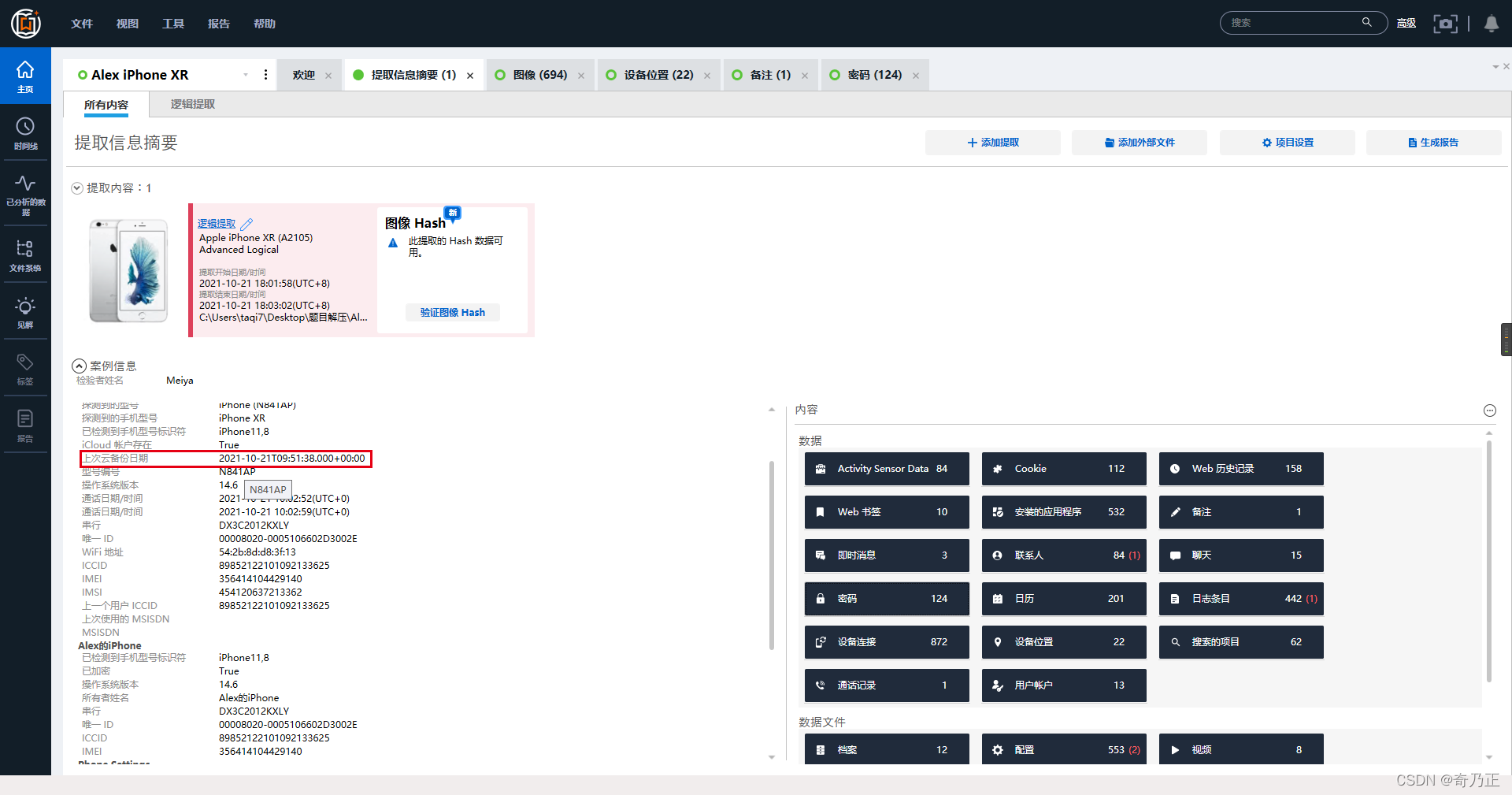
Task: Open the 日历 201 tile
Action: (x=1064, y=599)
